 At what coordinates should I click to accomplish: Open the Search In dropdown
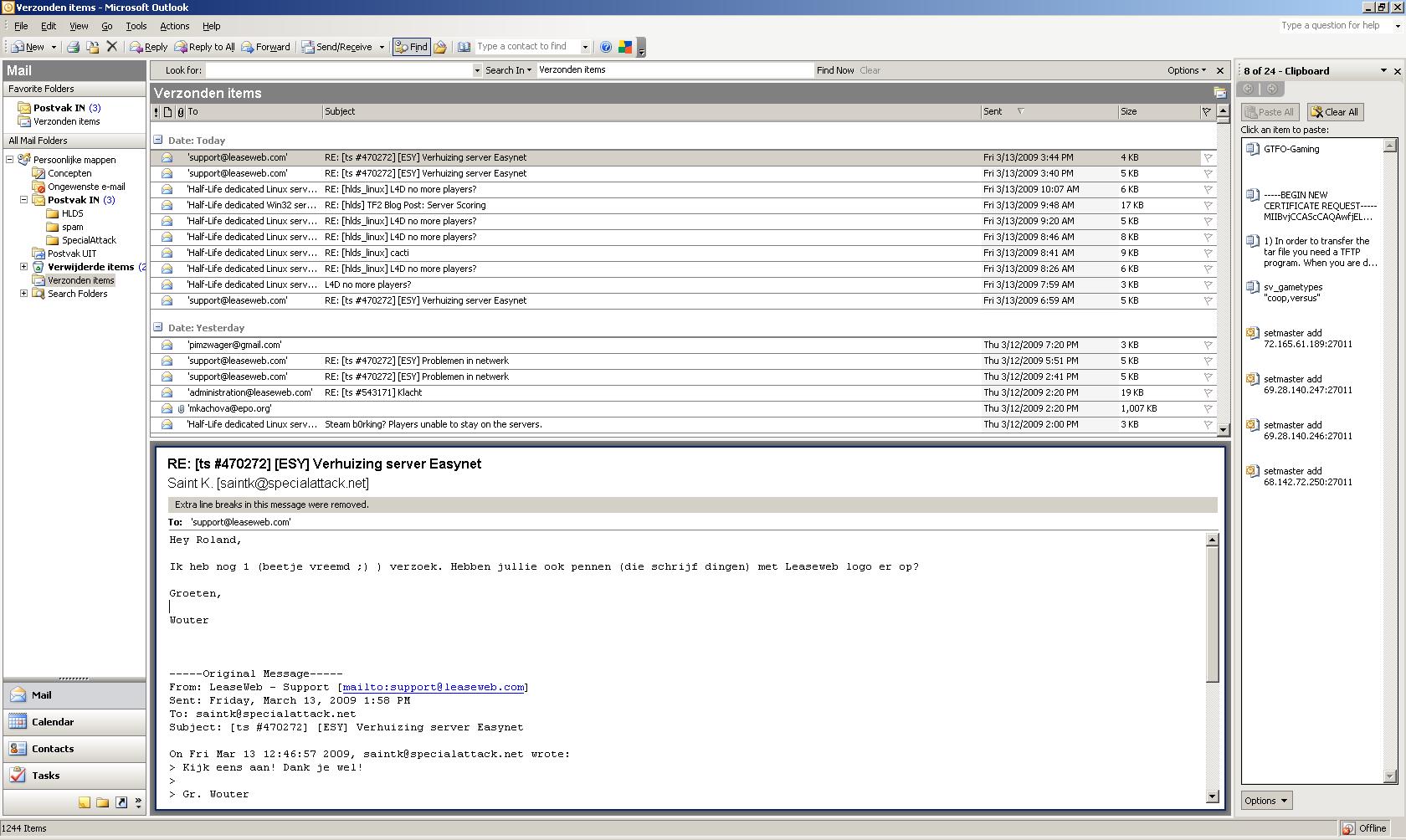(509, 70)
